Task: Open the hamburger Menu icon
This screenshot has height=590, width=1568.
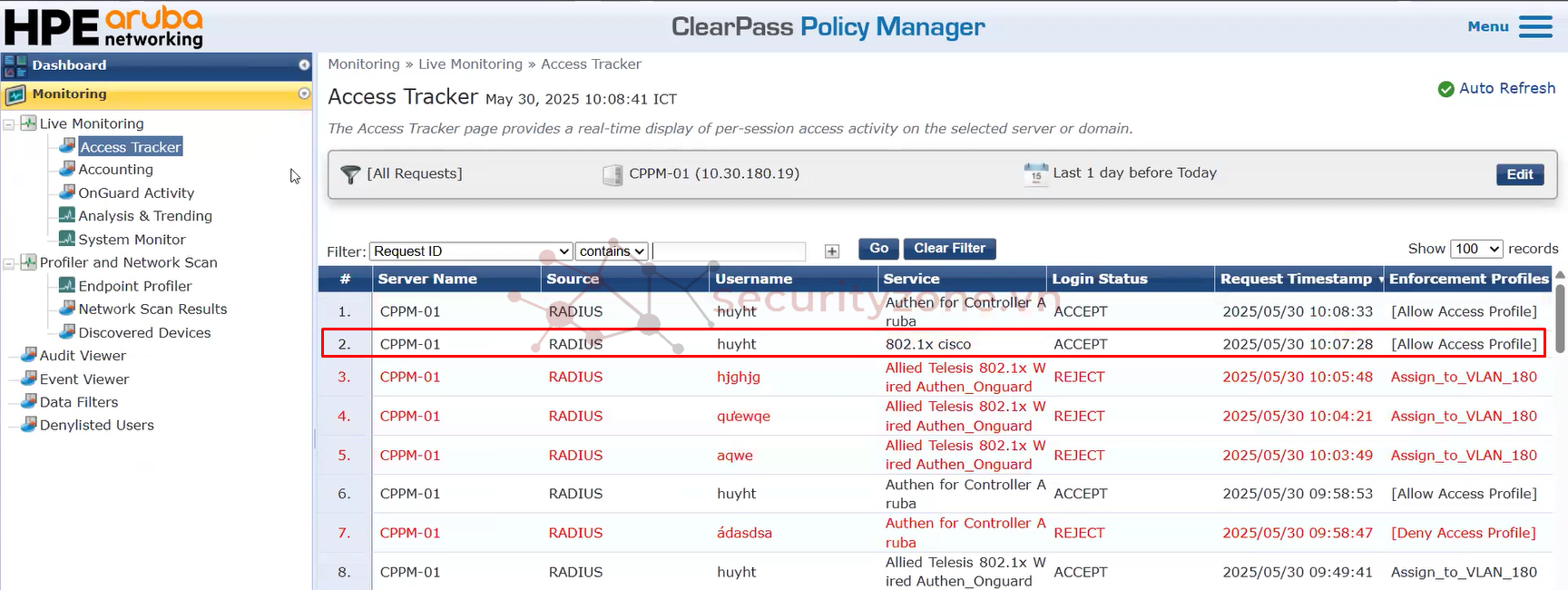Action: (1535, 27)
